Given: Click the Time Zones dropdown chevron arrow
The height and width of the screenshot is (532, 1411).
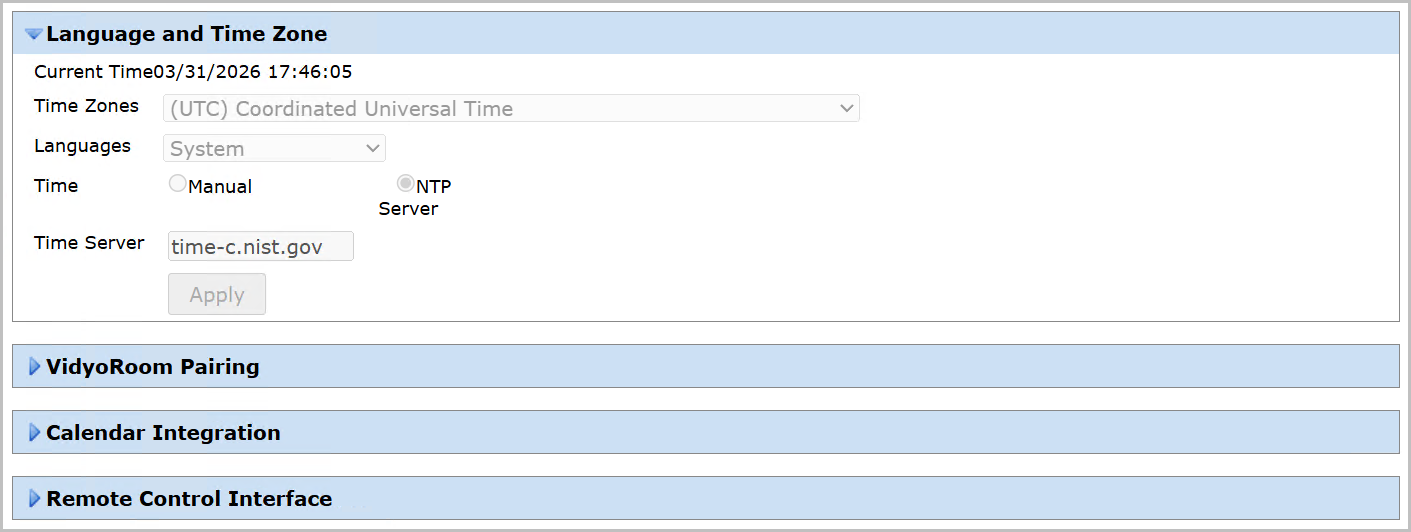Looking at the screenshot, I should [847, 109].
